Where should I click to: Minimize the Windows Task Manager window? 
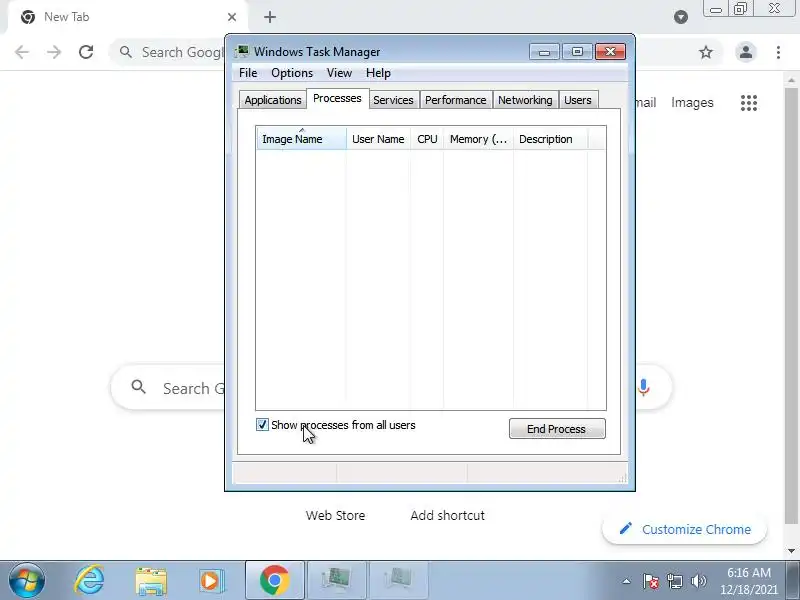[x=544, y=52]
